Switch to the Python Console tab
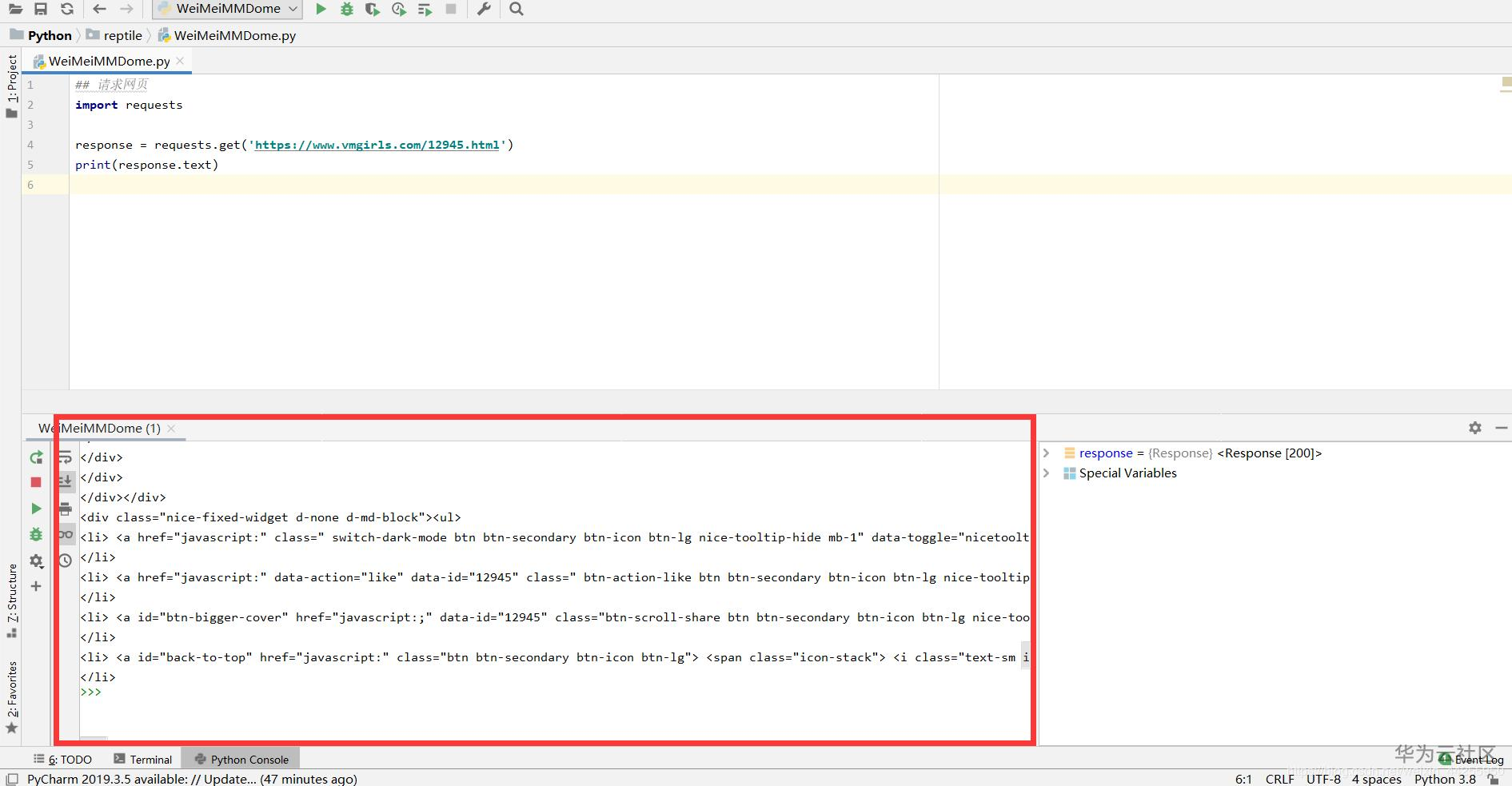 [241, 759]
